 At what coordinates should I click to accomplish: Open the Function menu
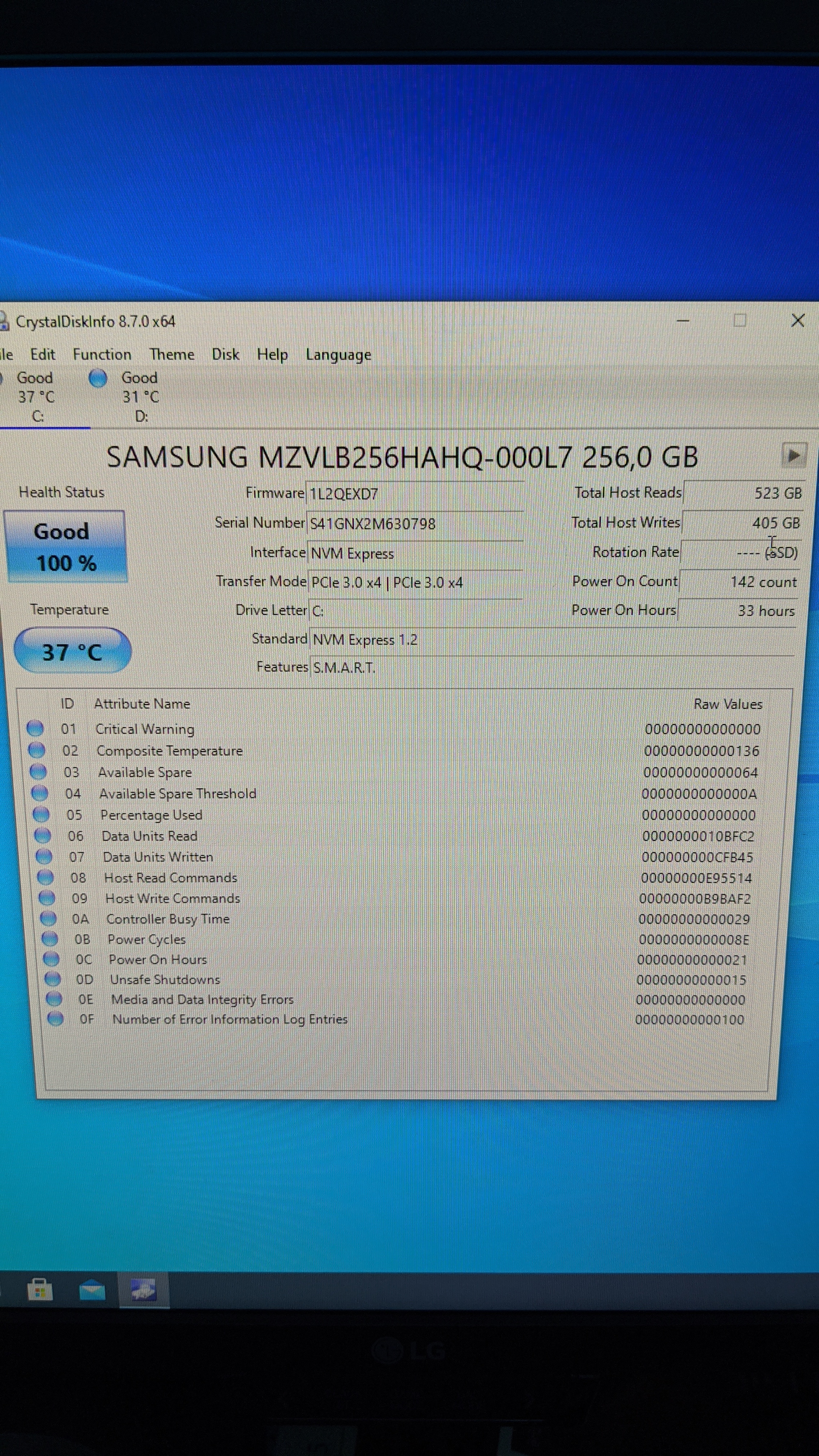102,354
